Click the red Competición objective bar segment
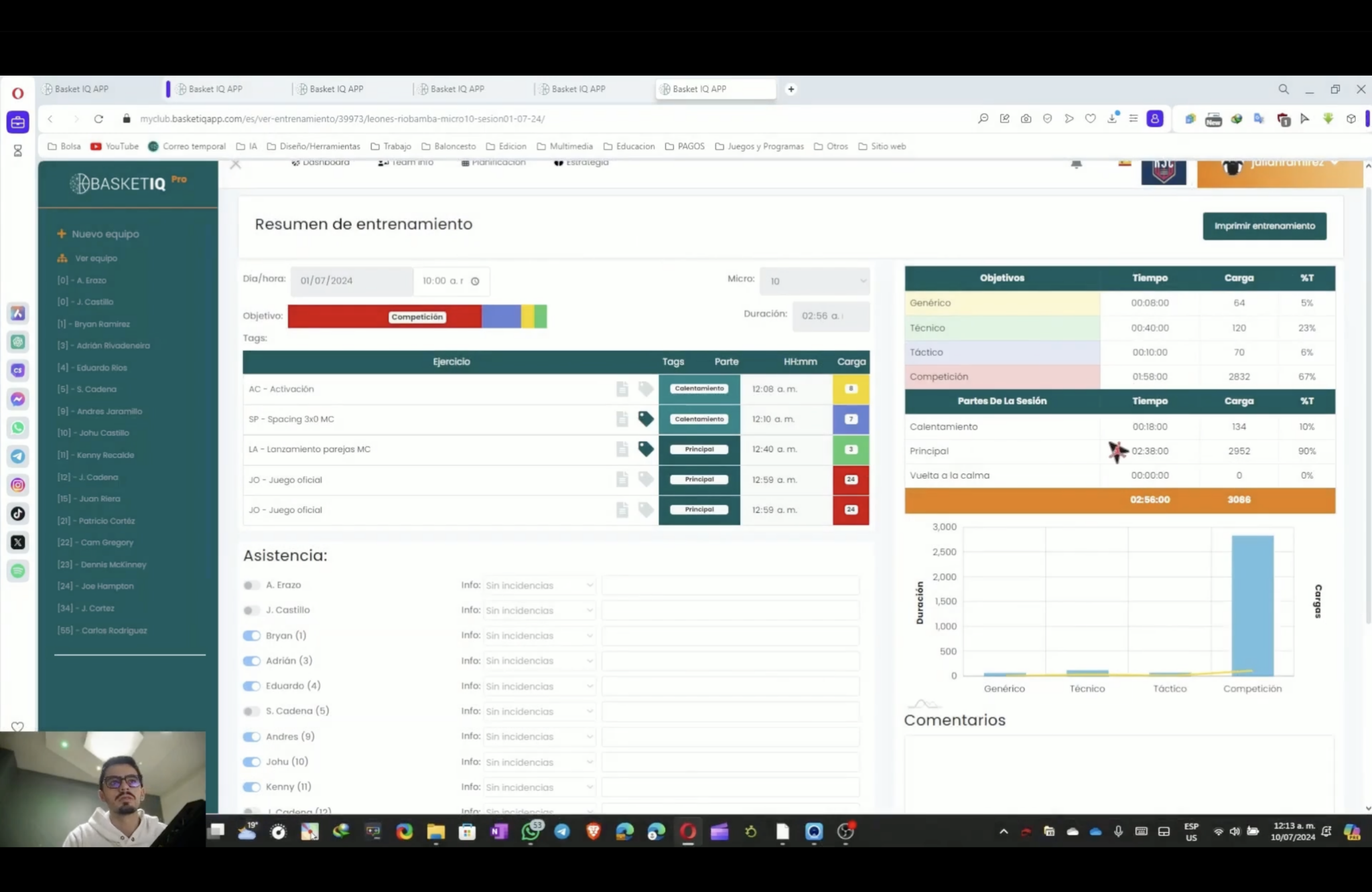Viewport: 1372px width, 892px height. (x=385, y=316)
